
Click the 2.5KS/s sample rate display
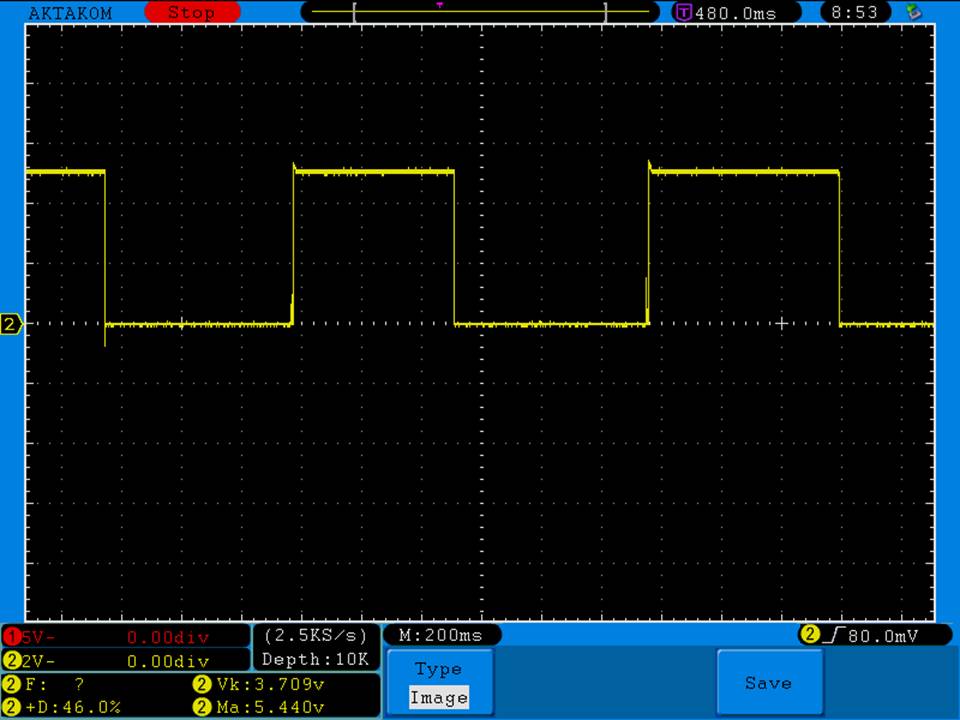(x=316, y=635)
